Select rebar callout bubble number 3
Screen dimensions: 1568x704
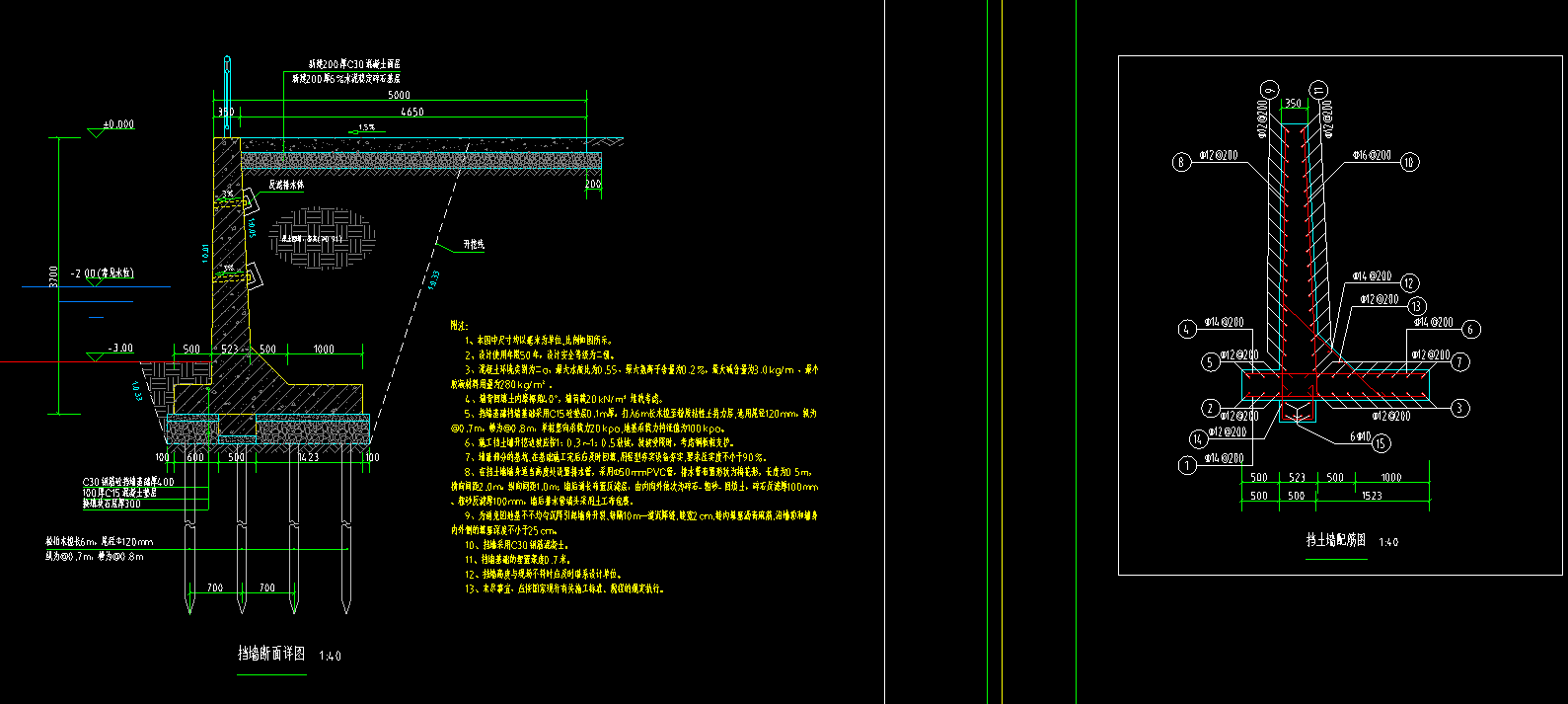pos(1460,408)
